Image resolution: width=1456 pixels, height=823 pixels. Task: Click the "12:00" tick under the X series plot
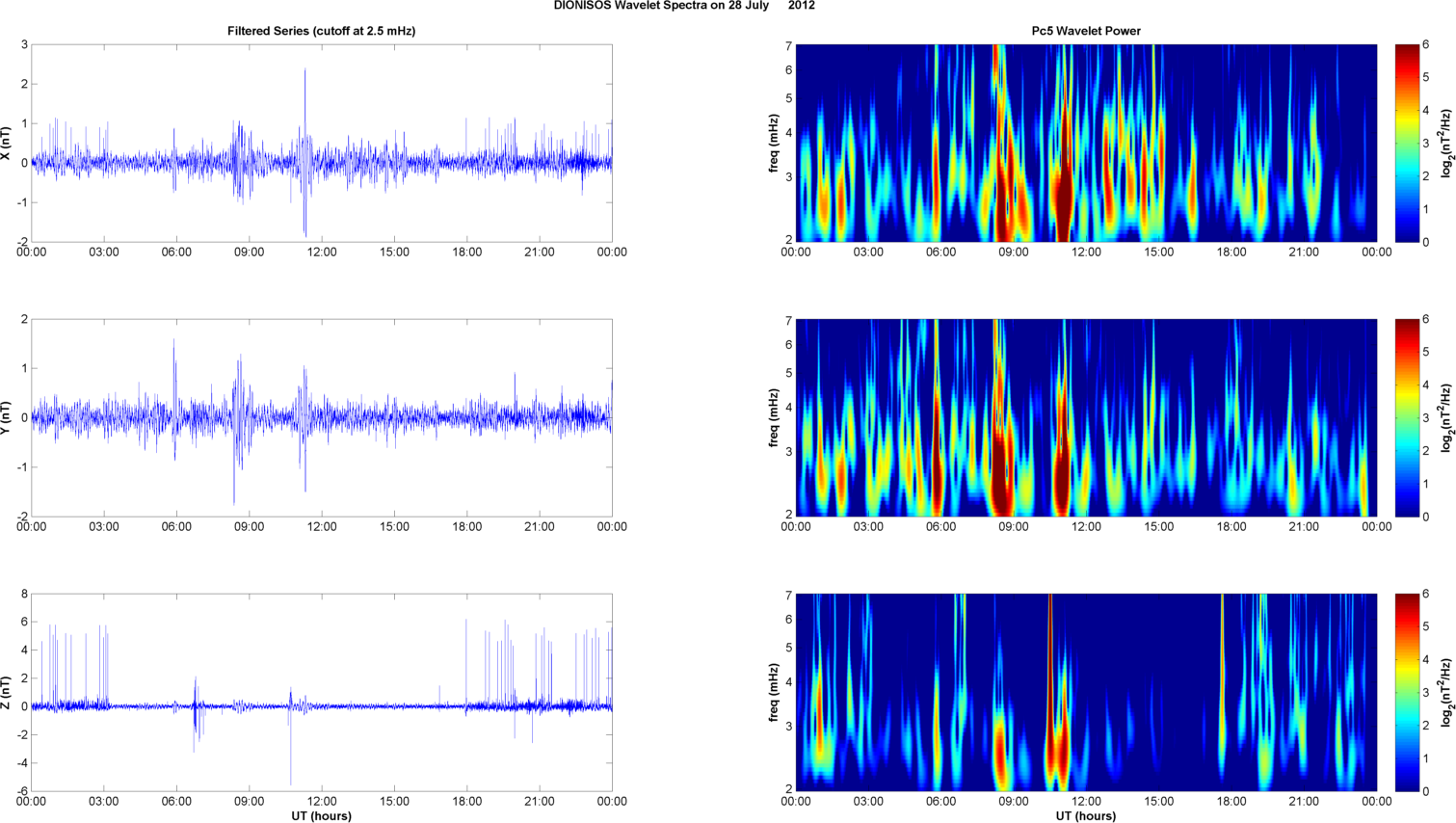click(x=322, y=252)
